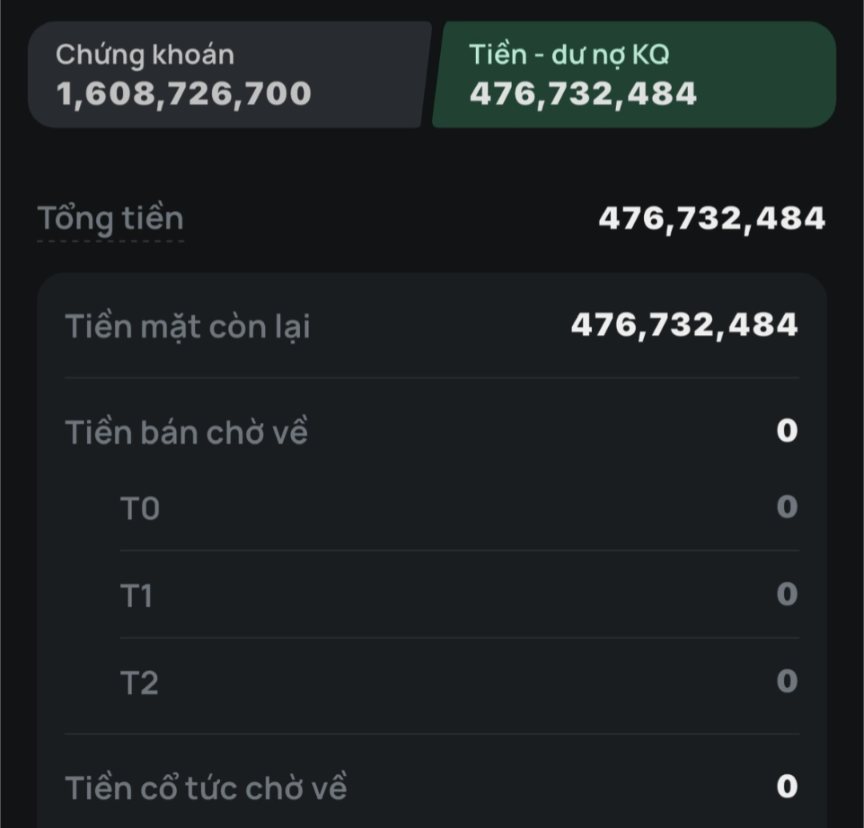Select the Tiền - dư nợ KQ tab
This screenshot has width=864, height=828.
point(634,75)
